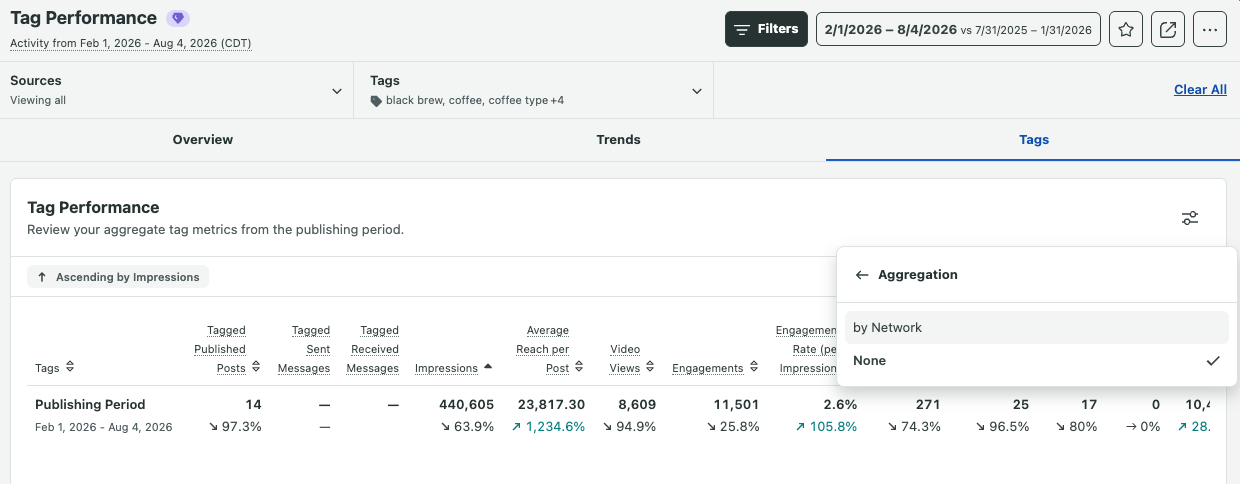
Task: Open the date range picker
Action: tap(958, 29)
